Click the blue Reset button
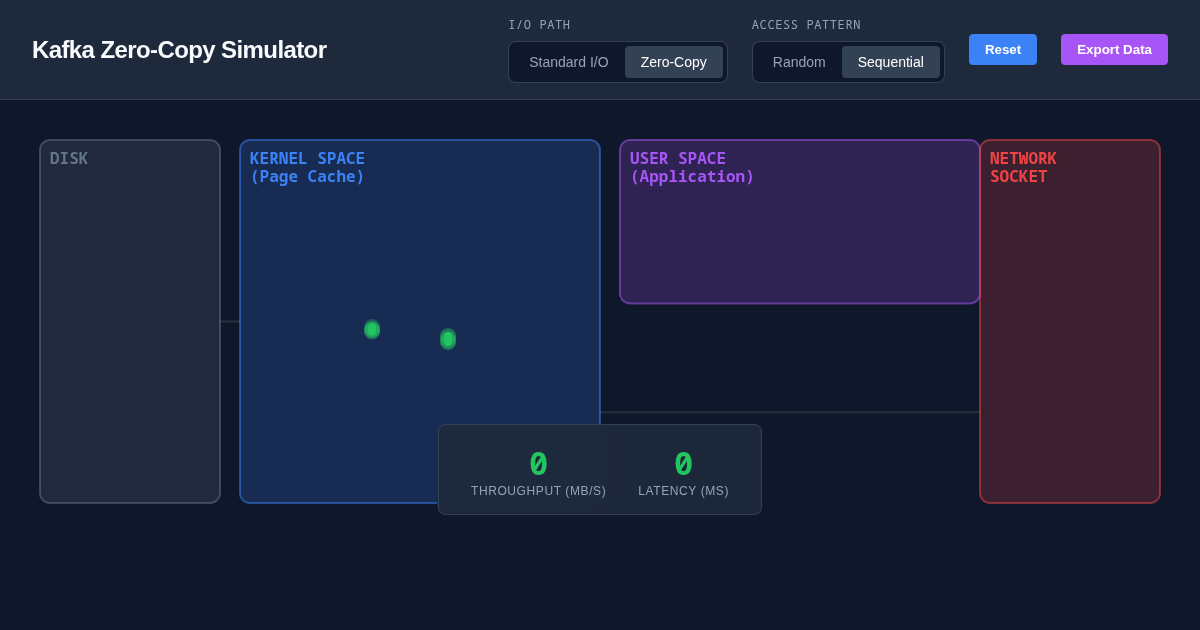 pos(1003,49)
